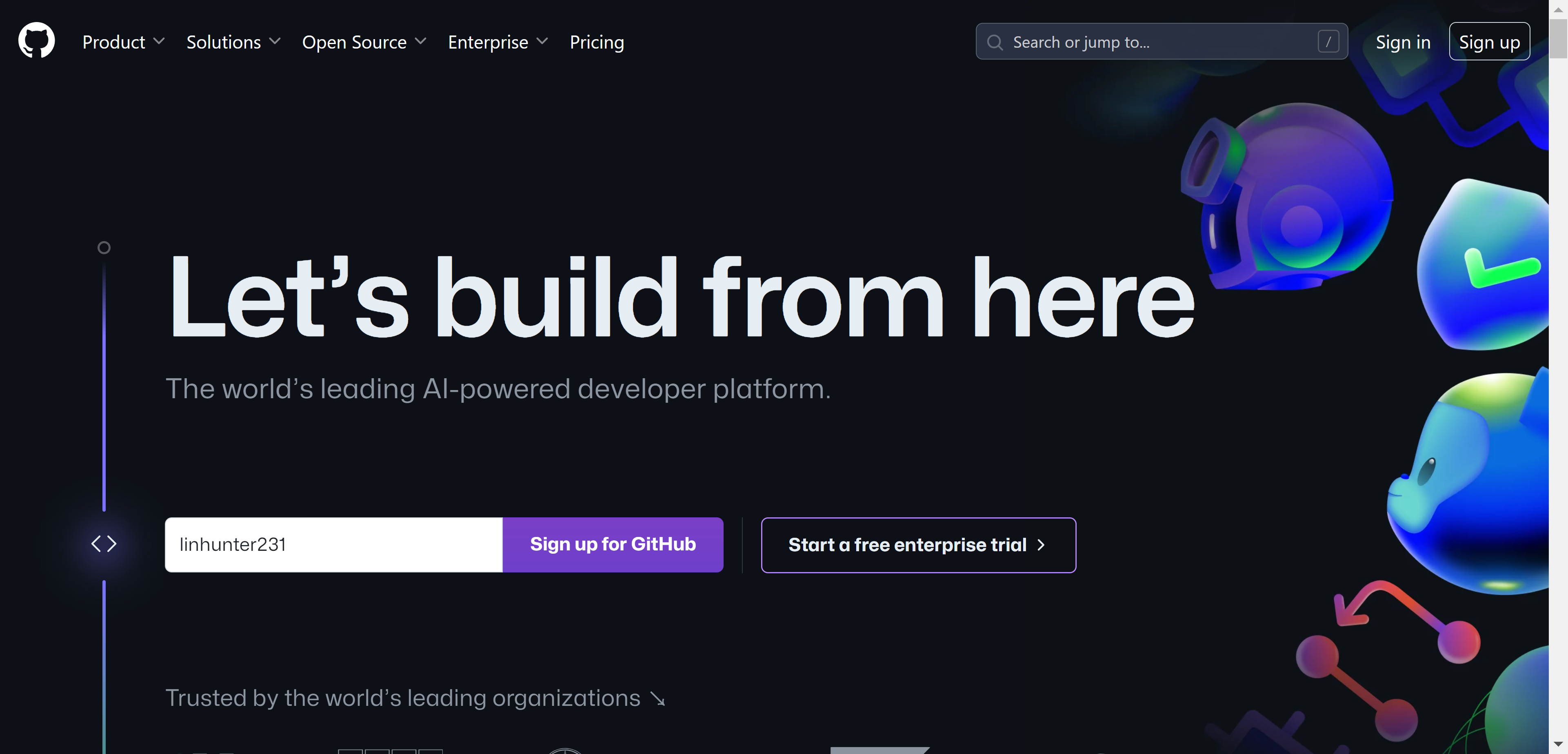This screenshot has height=754, width=1568.
Task: Click the blue duck mascot illustration
Action: pyautogui.click(x=1473, y=484)
